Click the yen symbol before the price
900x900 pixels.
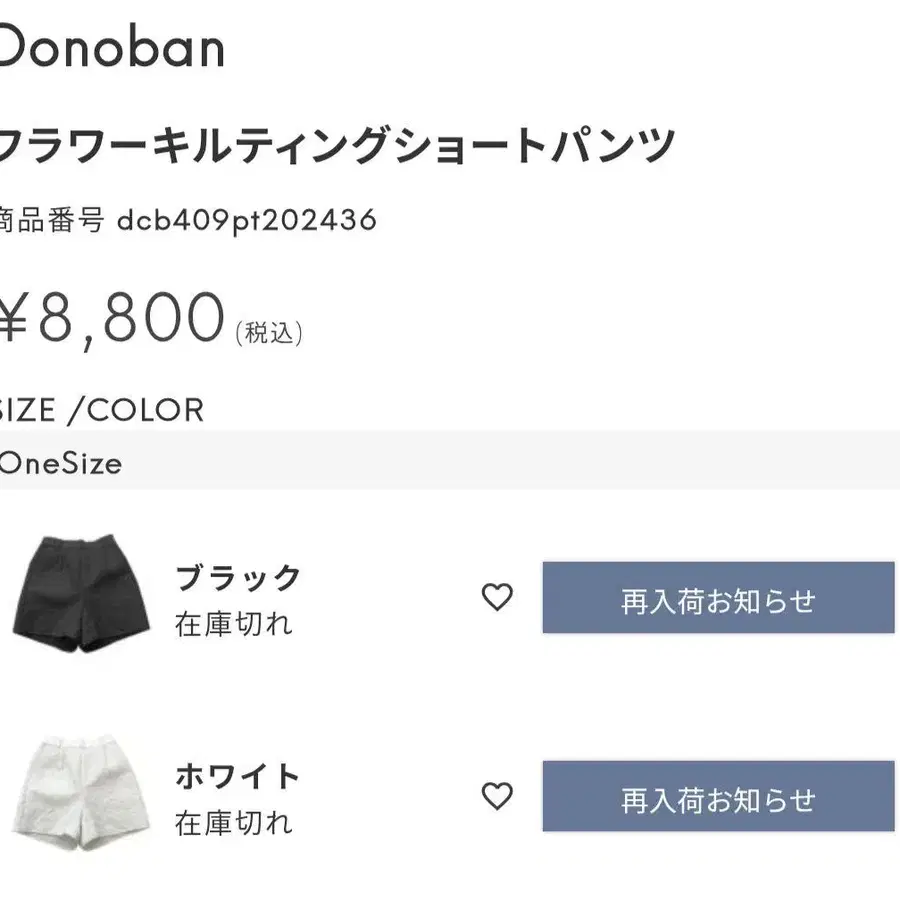tap(12, 318)
